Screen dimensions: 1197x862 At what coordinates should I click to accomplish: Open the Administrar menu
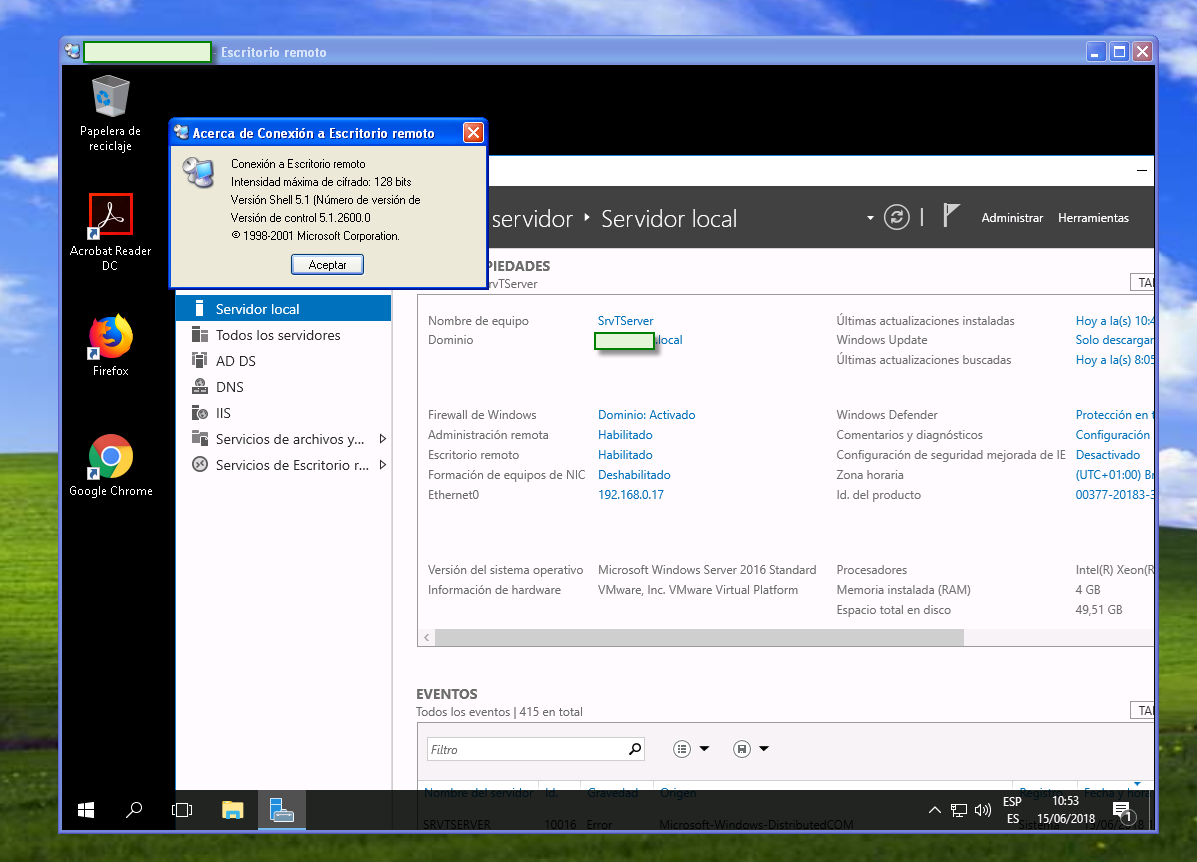pos(1011,218)
